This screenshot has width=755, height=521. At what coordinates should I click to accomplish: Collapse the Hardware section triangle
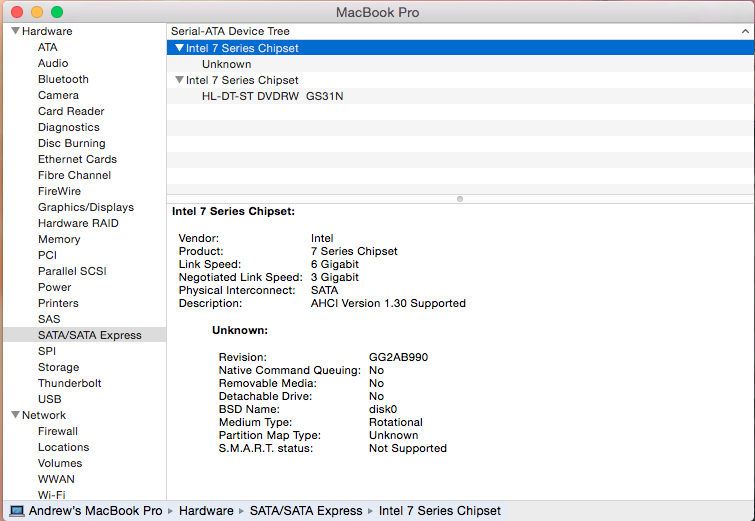click(x=15, y=31)
